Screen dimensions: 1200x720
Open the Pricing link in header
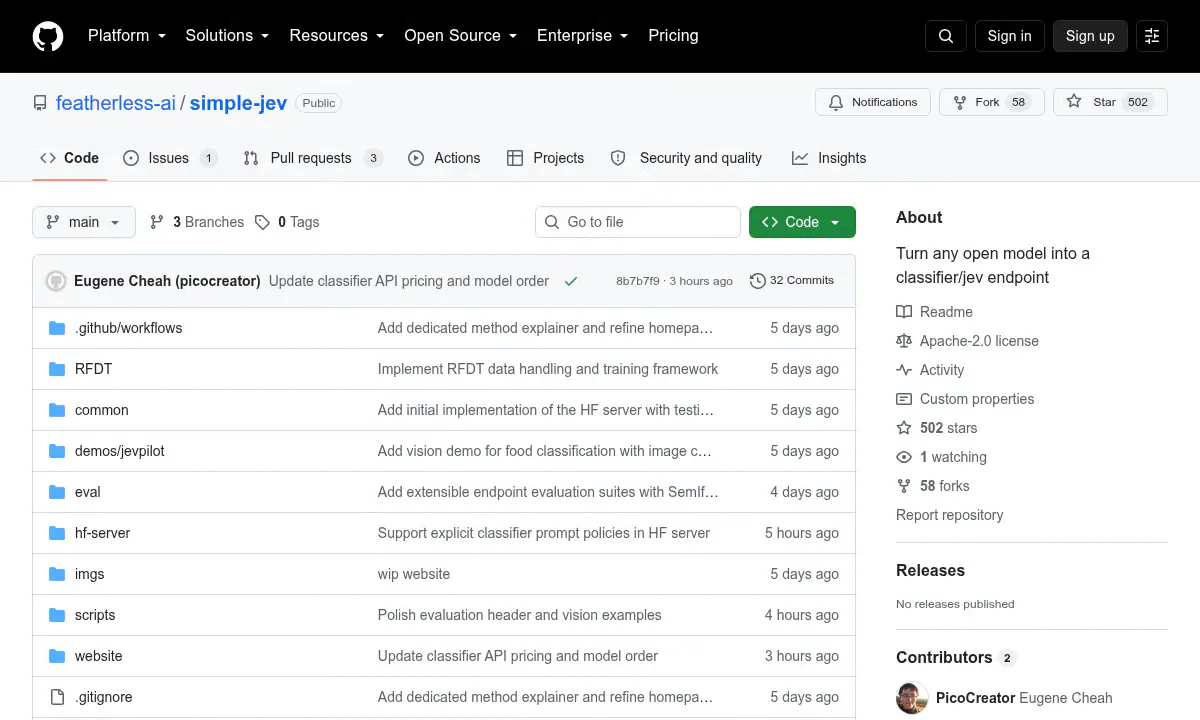click(673, 36)
